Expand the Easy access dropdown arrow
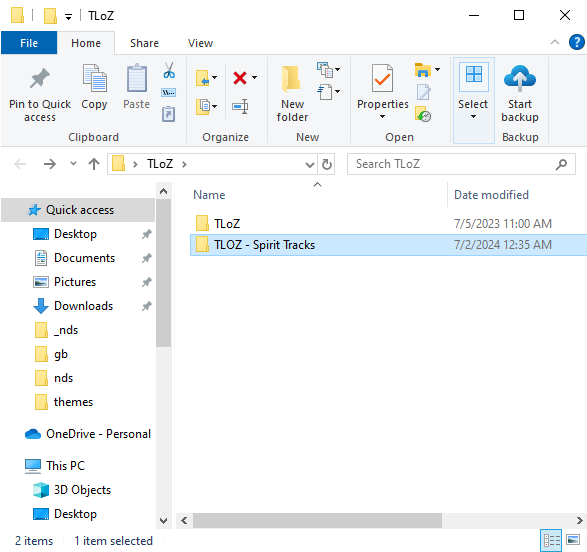The width and height of the screenshot is (587, 552). coord(337,91)
